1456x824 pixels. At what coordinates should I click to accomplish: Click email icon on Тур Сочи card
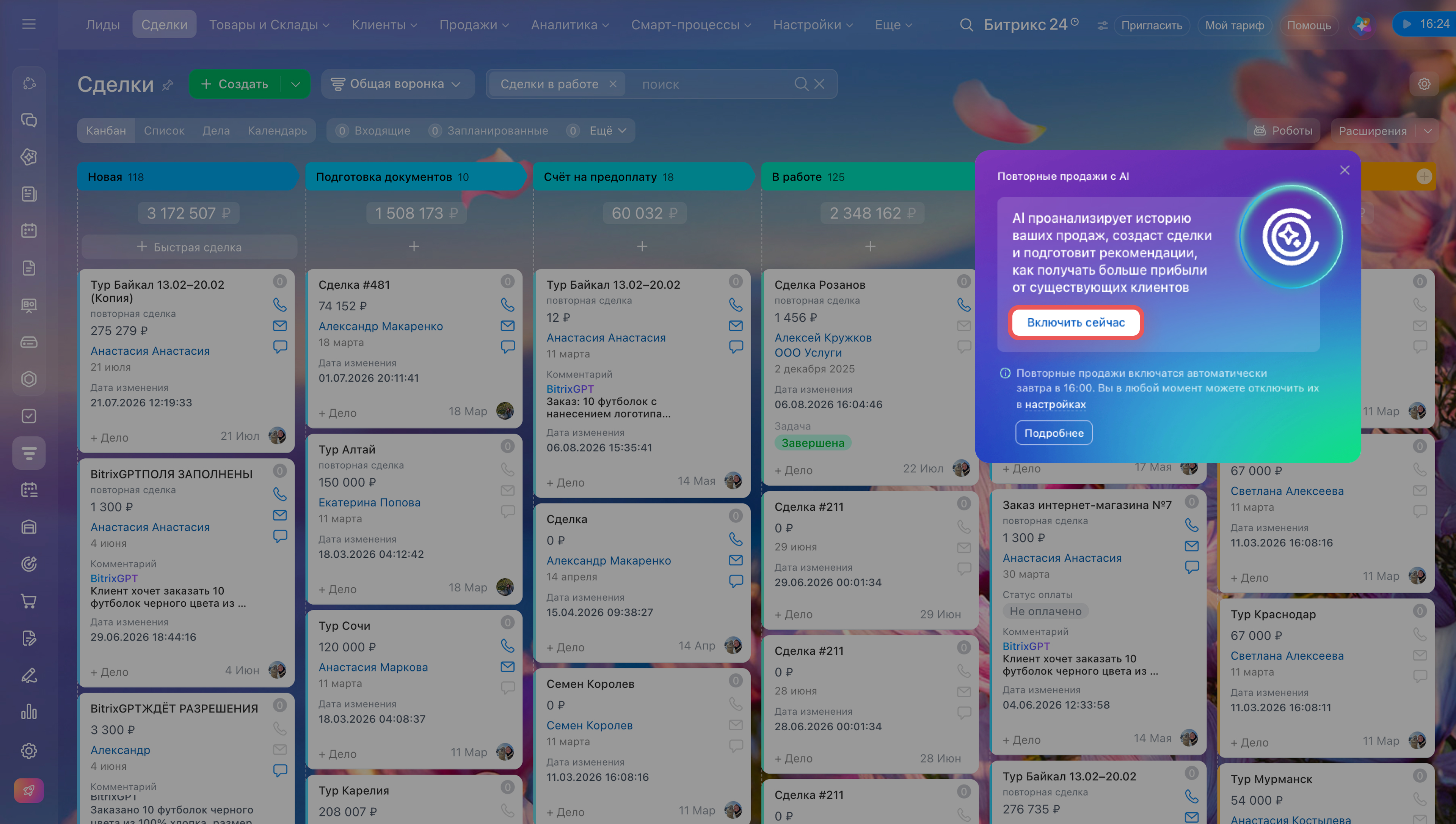point(507,667)
